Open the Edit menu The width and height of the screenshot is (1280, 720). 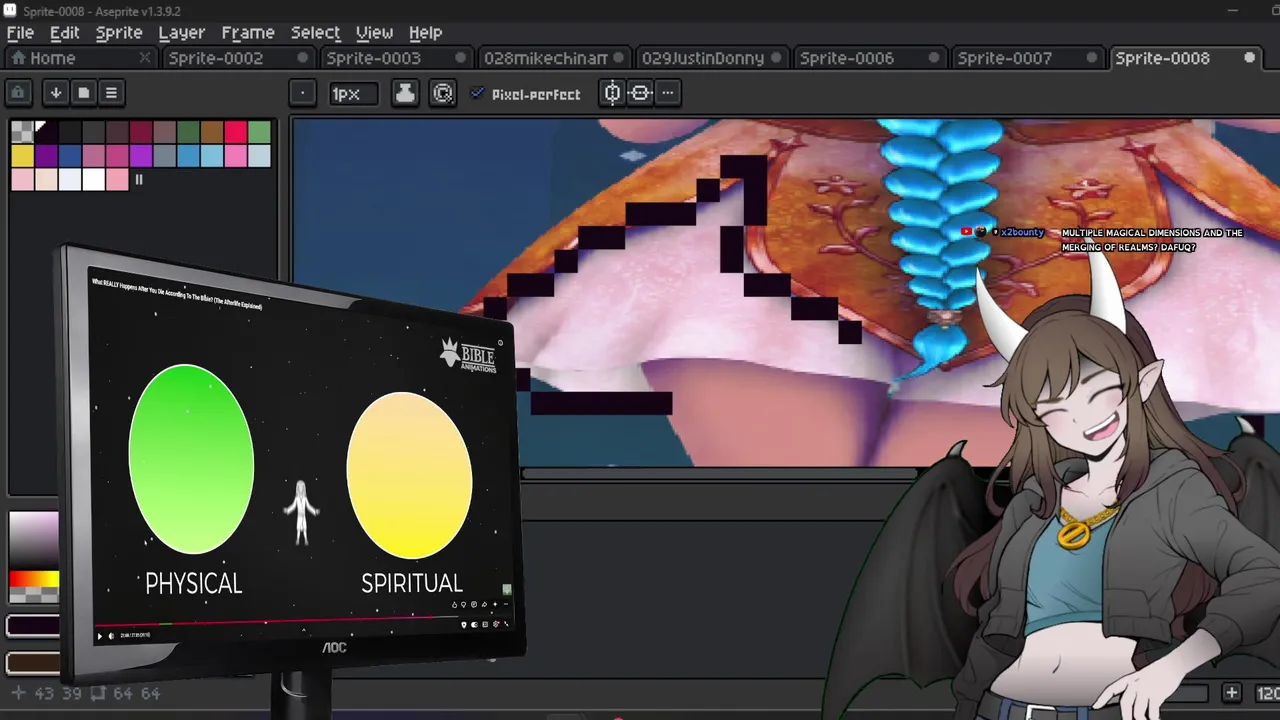coord(64,33)
